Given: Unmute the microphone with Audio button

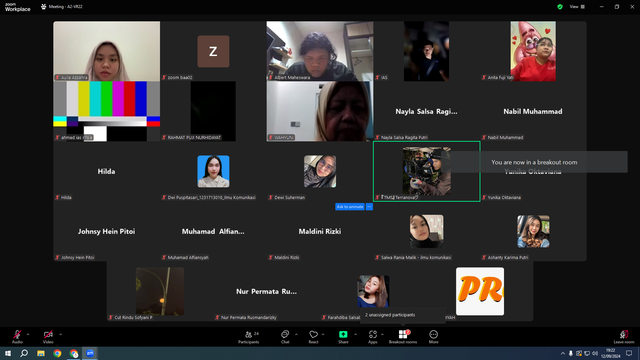Looking at the screenshot, I should tap(17, 337).
